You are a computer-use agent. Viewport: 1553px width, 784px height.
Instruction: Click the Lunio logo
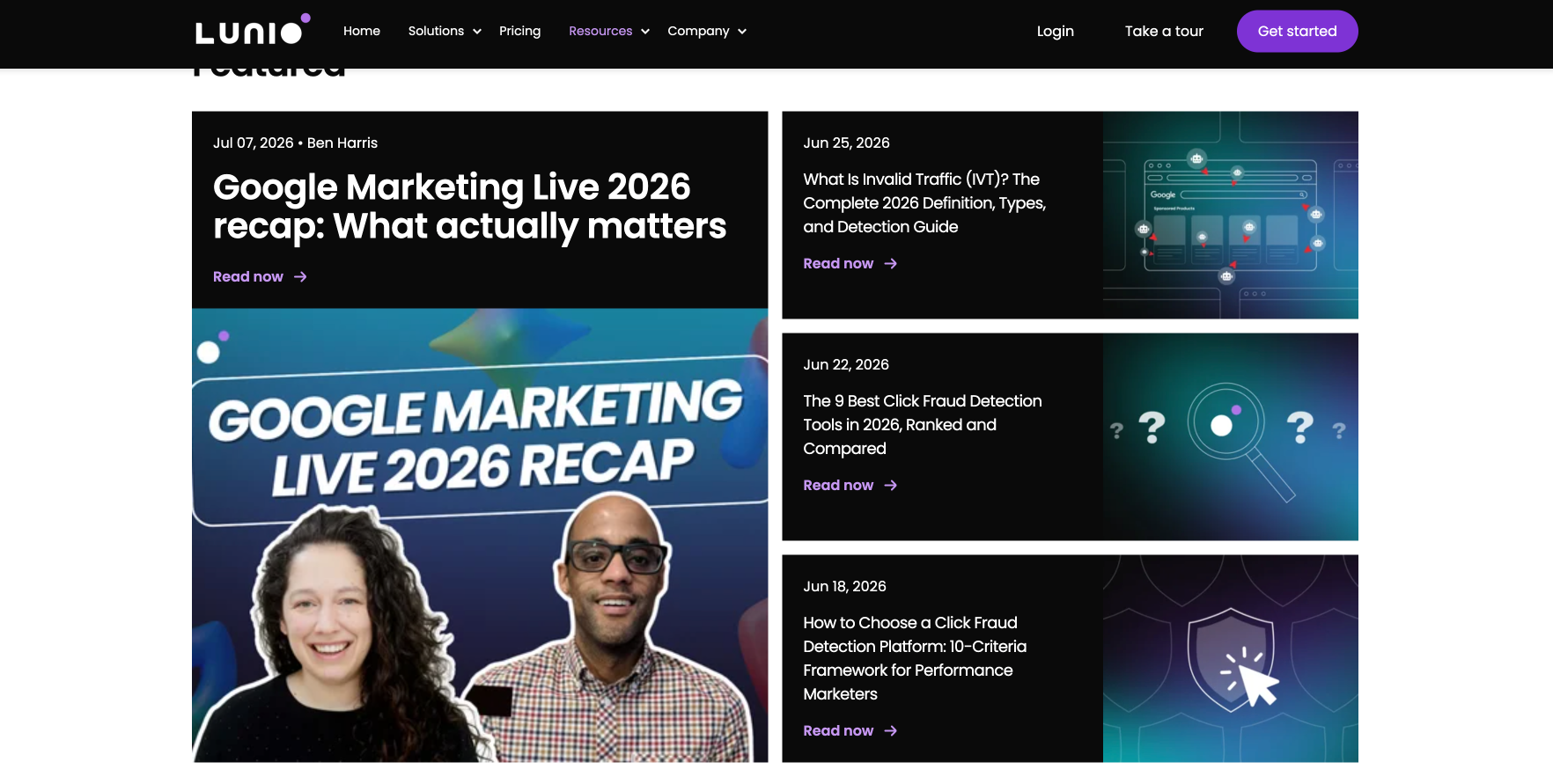(253, 30)
